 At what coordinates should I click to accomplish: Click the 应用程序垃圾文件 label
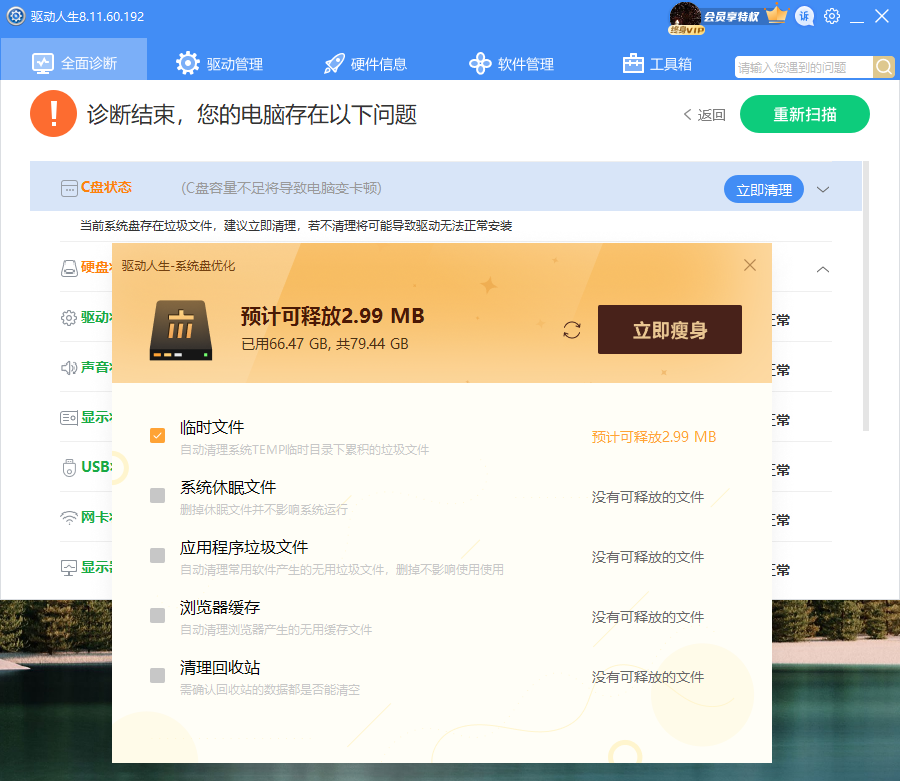click(x=244, y=547)
